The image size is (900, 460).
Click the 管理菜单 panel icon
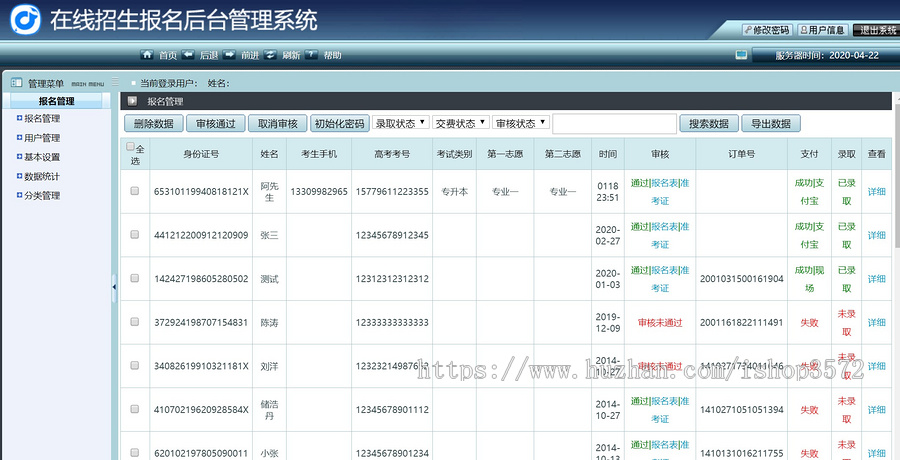tap(17, 83)
